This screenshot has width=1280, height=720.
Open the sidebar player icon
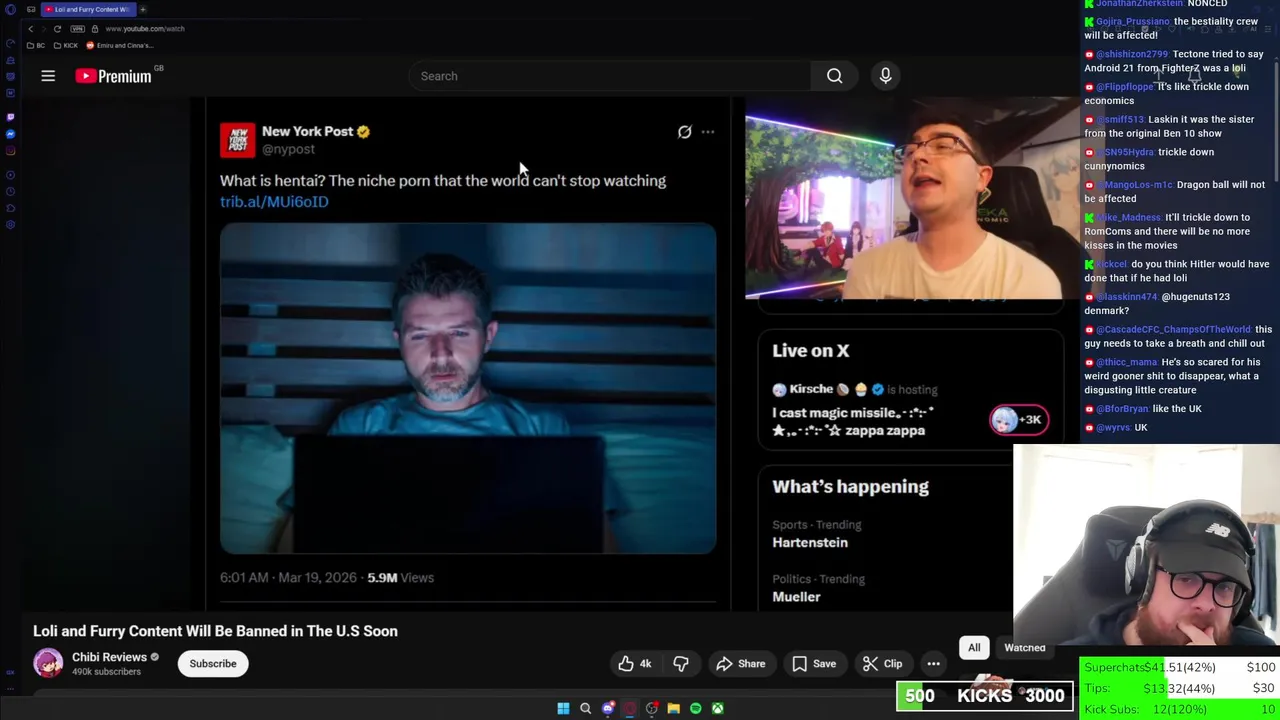tap(11, 175)
